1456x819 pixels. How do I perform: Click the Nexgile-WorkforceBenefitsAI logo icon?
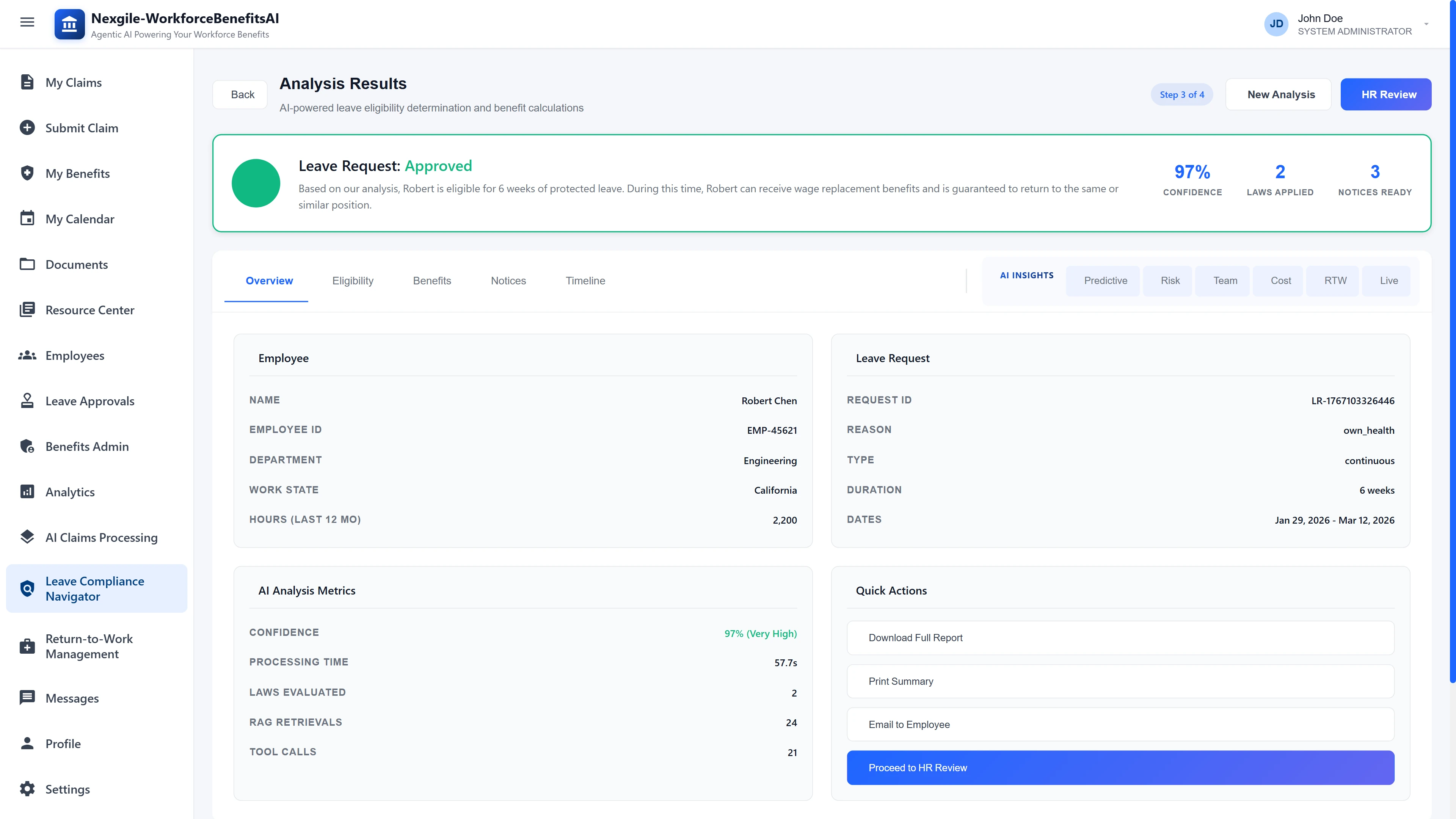(69, 24)
